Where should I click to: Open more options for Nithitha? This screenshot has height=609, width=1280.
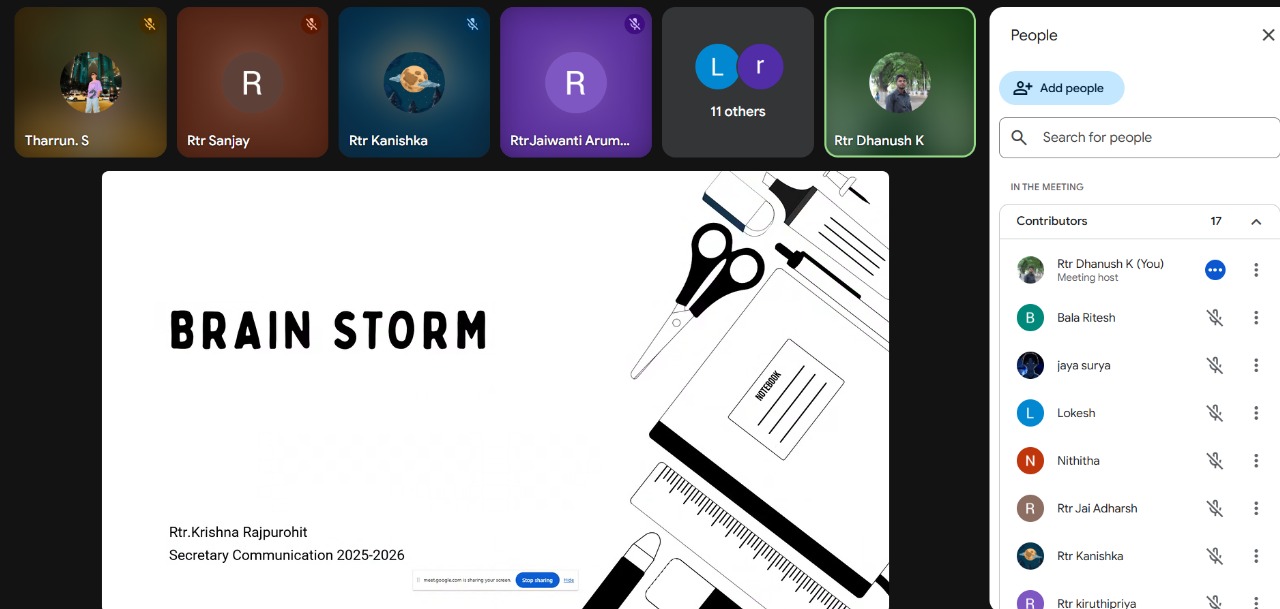pyautogui.click(x=1256, y=461)
